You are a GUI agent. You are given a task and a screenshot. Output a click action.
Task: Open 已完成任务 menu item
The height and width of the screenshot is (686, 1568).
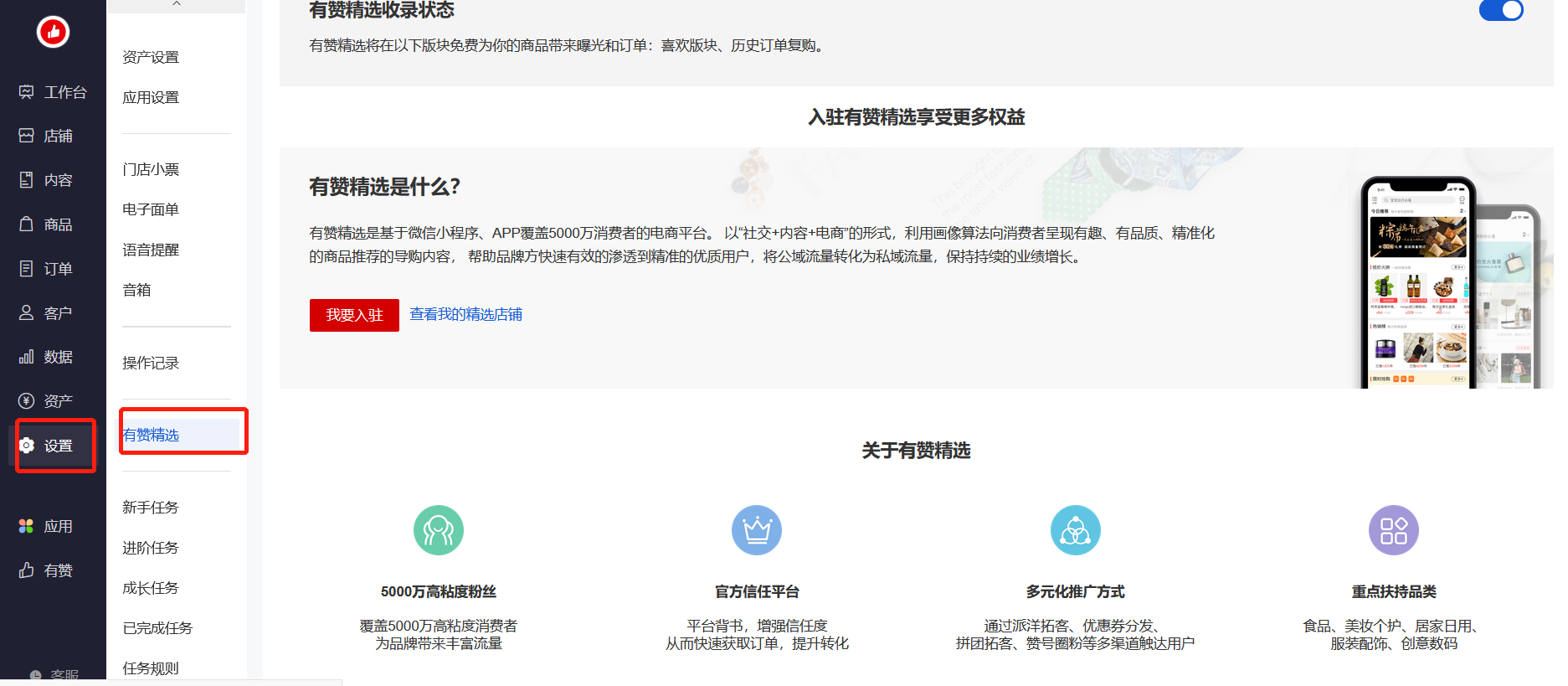coord(157,628)
